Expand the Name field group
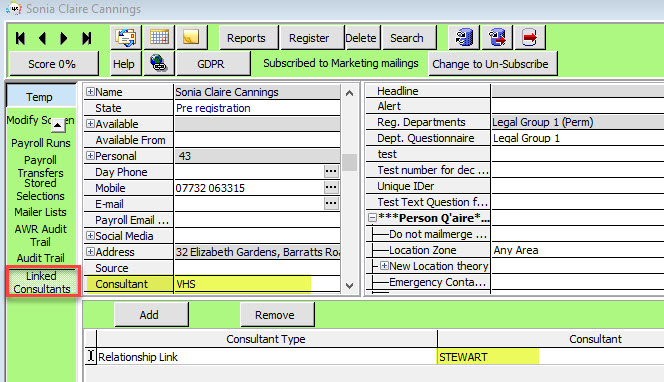The width and height of the screenshot is (664, 382). pyautogui.click(x=90, y=91)
